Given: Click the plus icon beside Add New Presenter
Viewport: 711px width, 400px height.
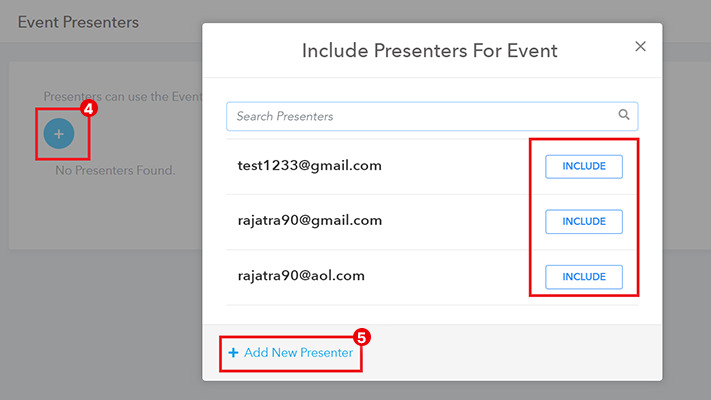Looking at the screenshot, I should (x=233, y=353).
